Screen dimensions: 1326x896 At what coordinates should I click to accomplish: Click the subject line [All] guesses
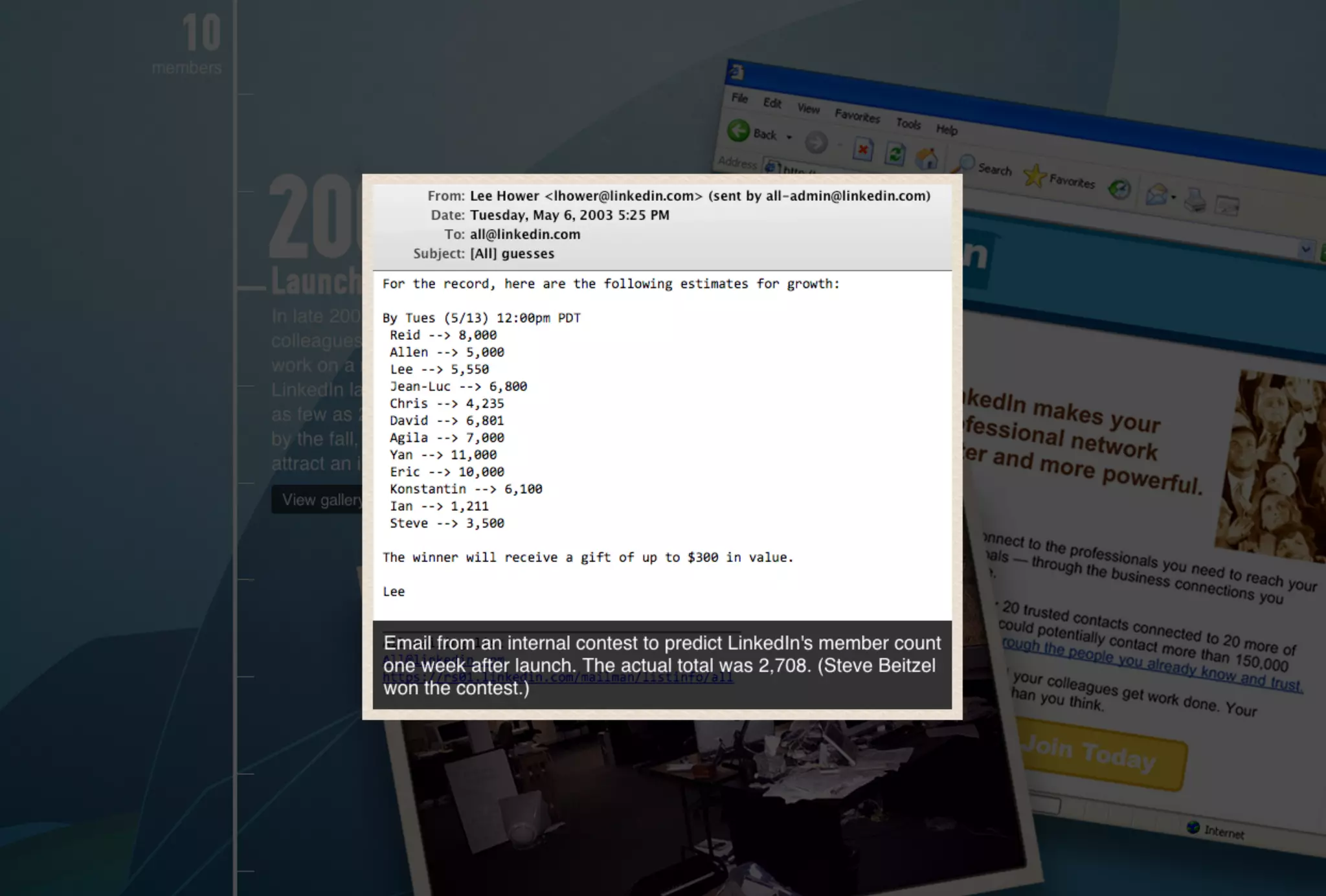[512, 254]
